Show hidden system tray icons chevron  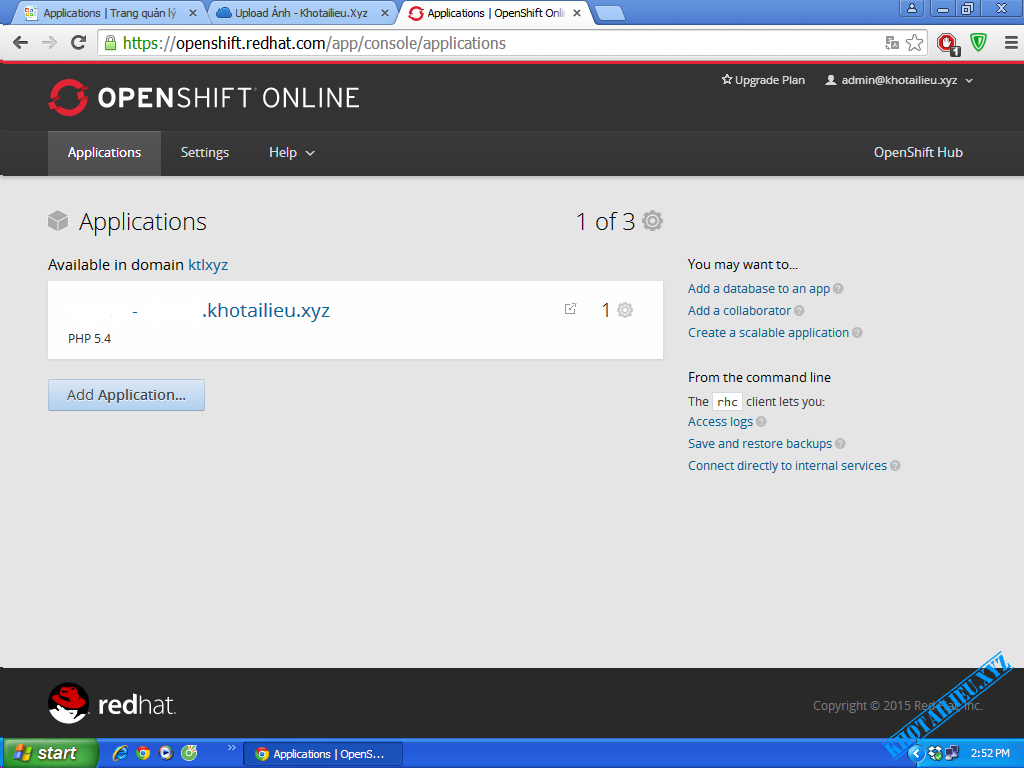click(x=915, y=753)
